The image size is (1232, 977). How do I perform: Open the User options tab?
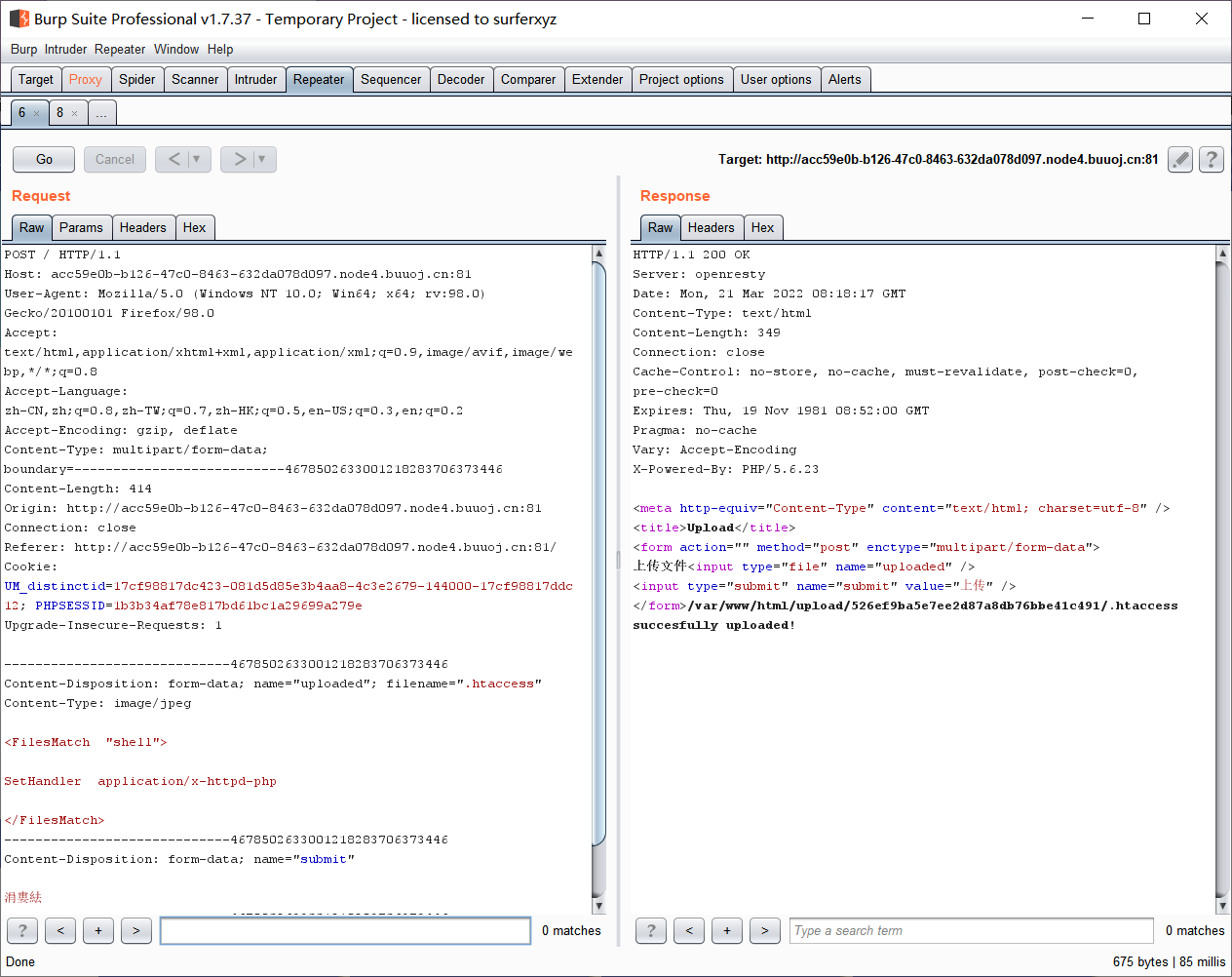click(x=776, y=80)
